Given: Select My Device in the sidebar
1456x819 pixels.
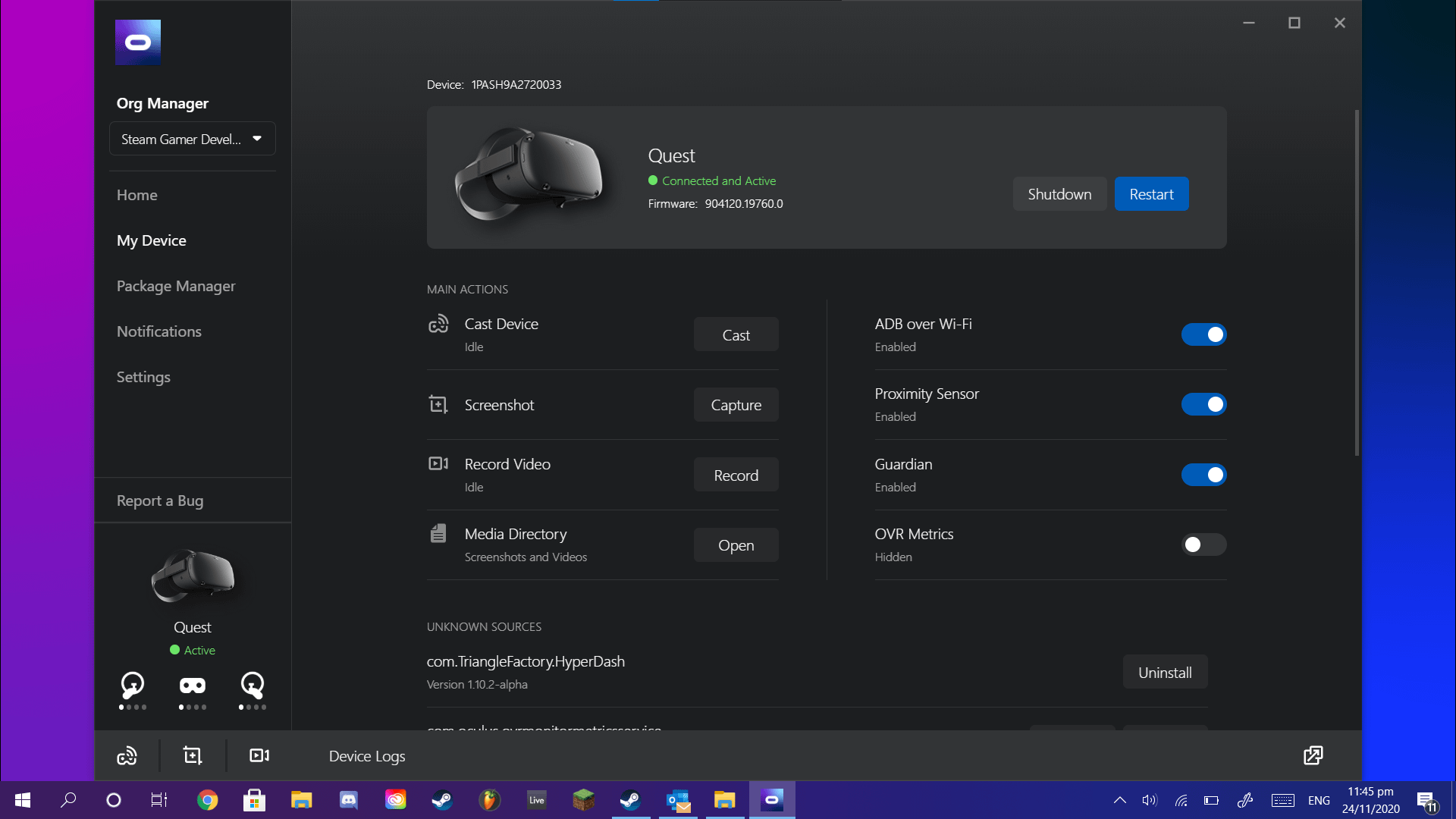Looking at the screenshot, I should pyautogui.click(x=152, y=240).
